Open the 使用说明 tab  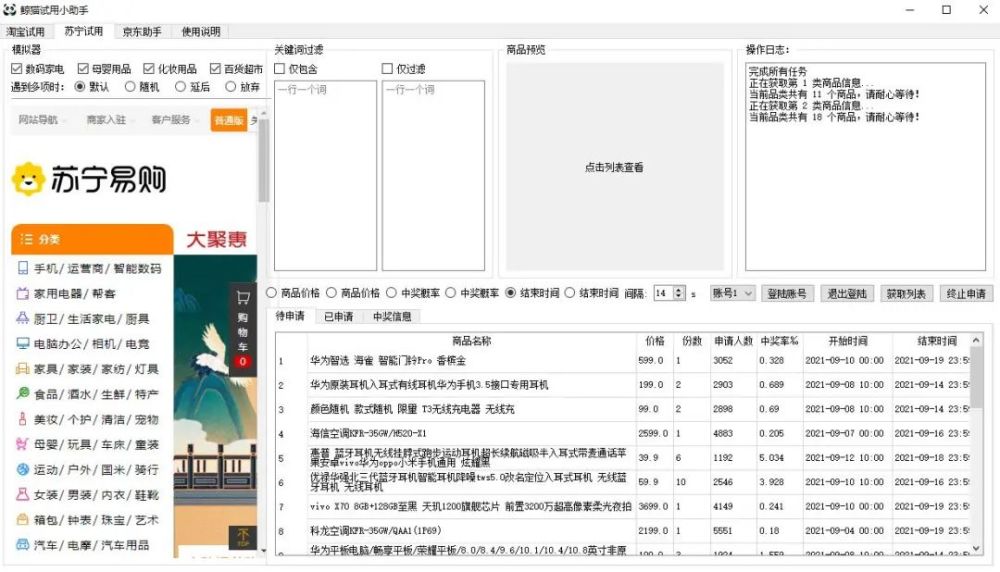pos(201,31)
